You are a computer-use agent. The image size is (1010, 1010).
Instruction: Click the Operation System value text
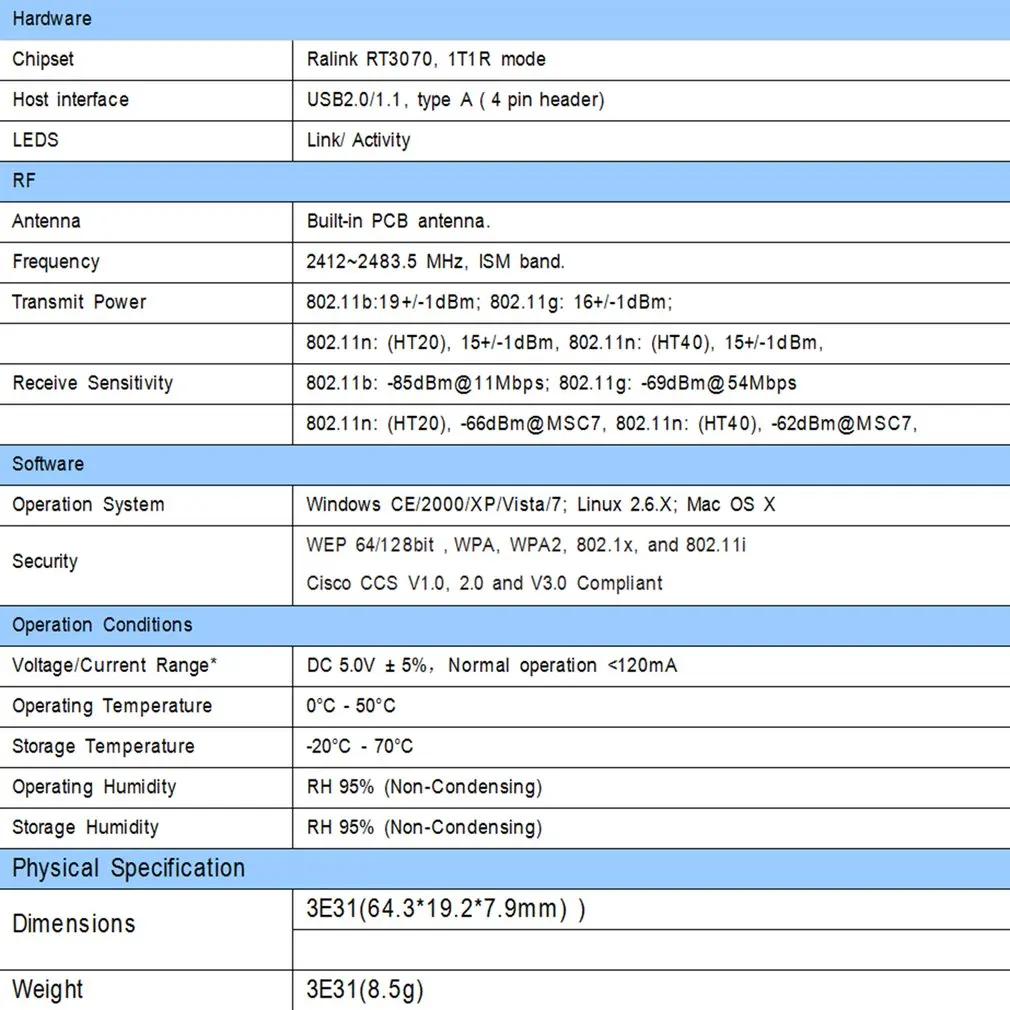(540, 504)
